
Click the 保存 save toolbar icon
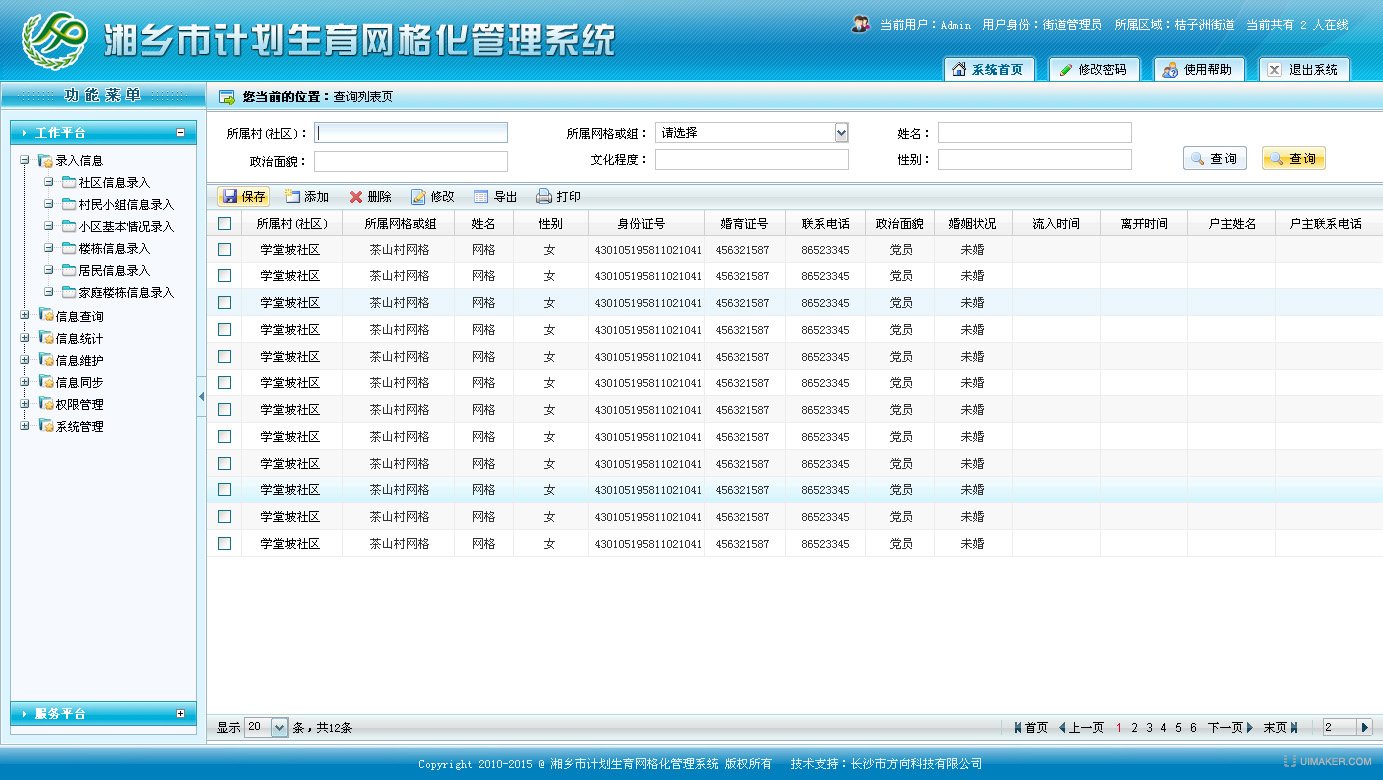coord(229,197)
